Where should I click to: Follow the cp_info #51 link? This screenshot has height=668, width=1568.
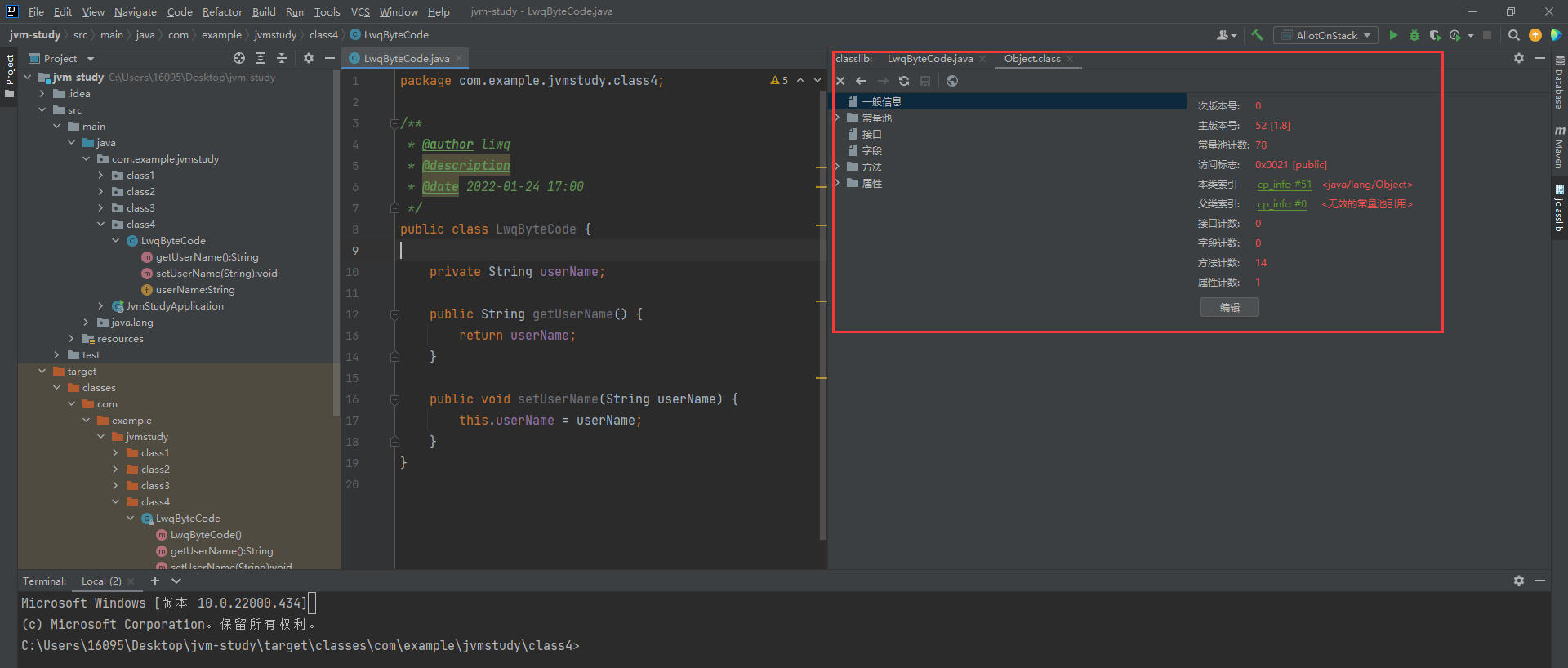[x=1284, y=185]
